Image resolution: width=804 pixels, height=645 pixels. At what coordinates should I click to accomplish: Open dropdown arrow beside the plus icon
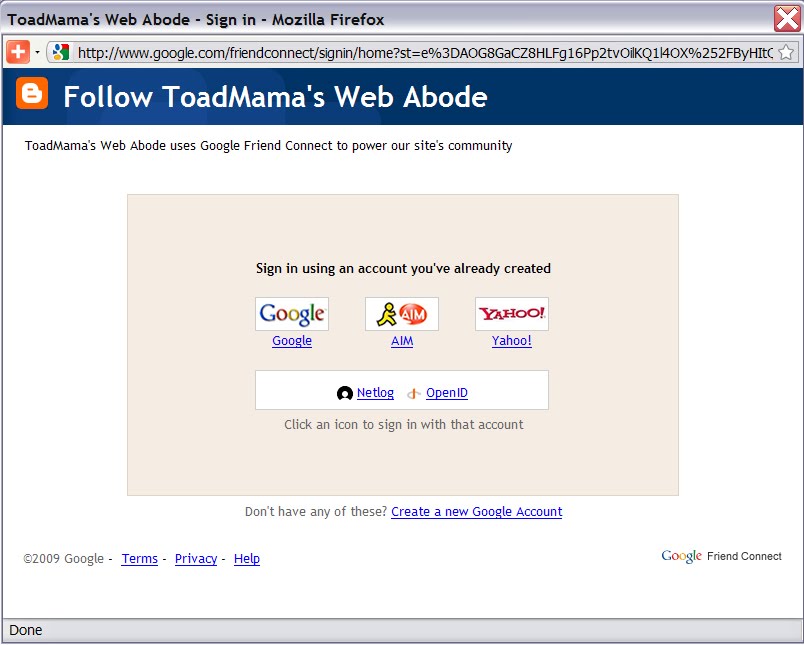(37, 52)
